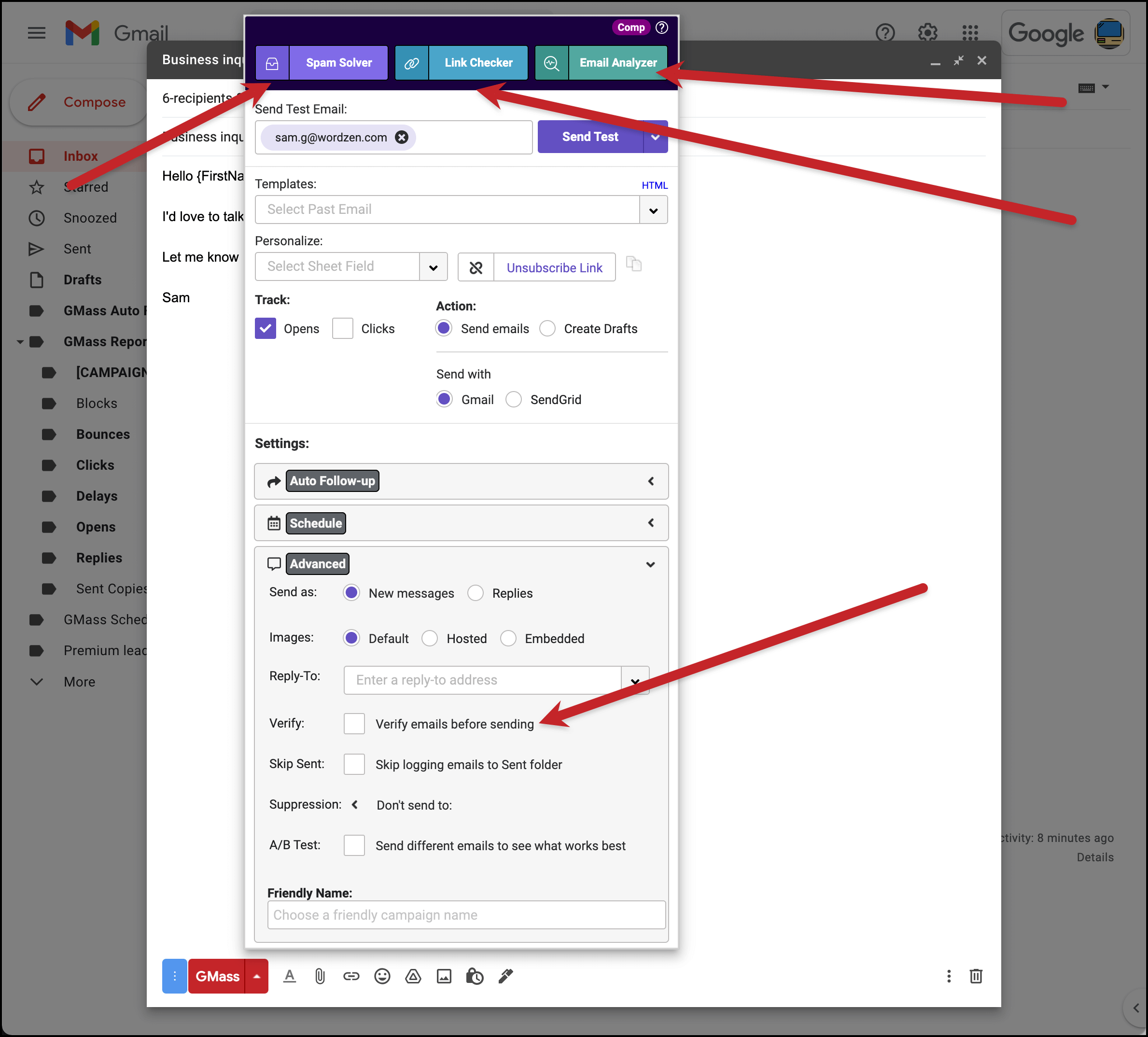Collapse the GMass Reports label tree
The image size is (1148, 1037).
tap(20, 342)
